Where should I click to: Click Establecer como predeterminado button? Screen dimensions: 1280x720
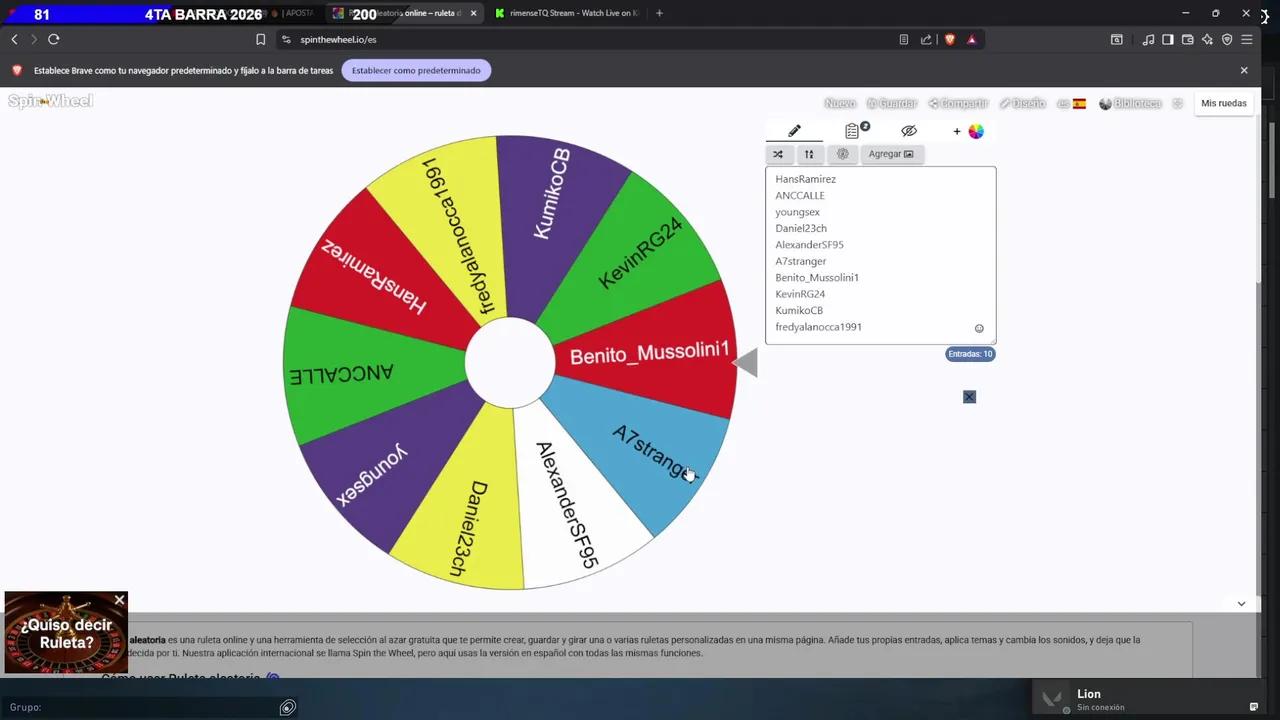(x=416, y=70)
